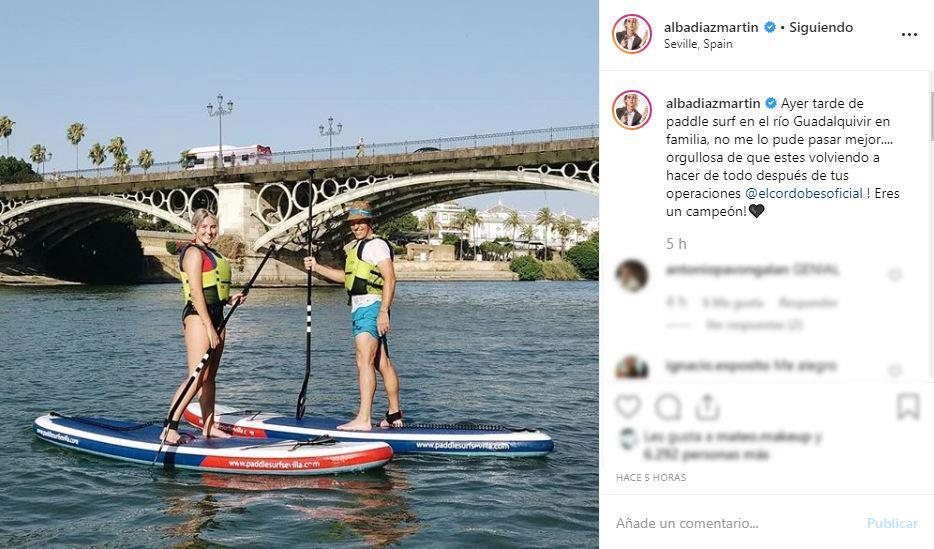
Task: Click Responder under the first comment
Action: pos(808,303)
